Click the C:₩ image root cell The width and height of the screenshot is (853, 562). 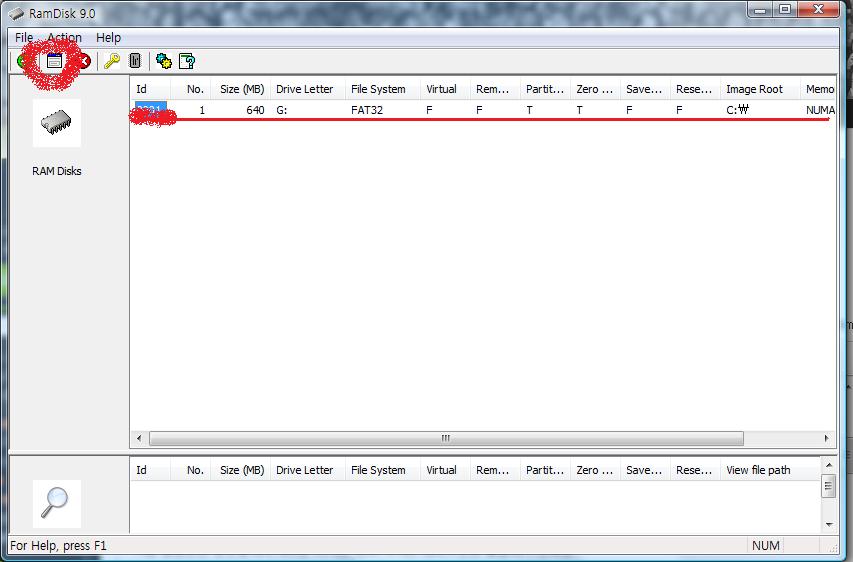click(x=738, y=110)
